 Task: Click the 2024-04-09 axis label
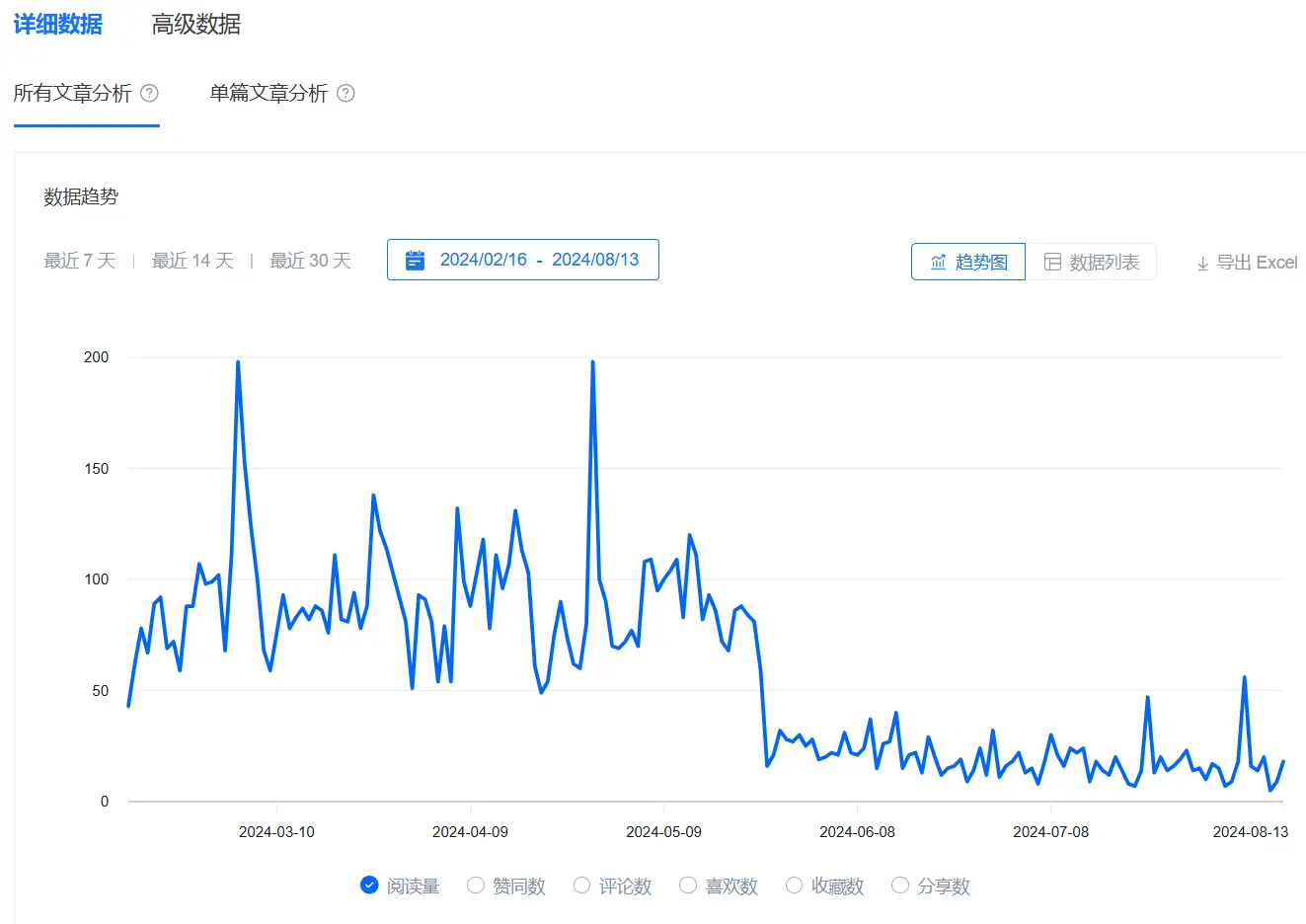(470, 832)
